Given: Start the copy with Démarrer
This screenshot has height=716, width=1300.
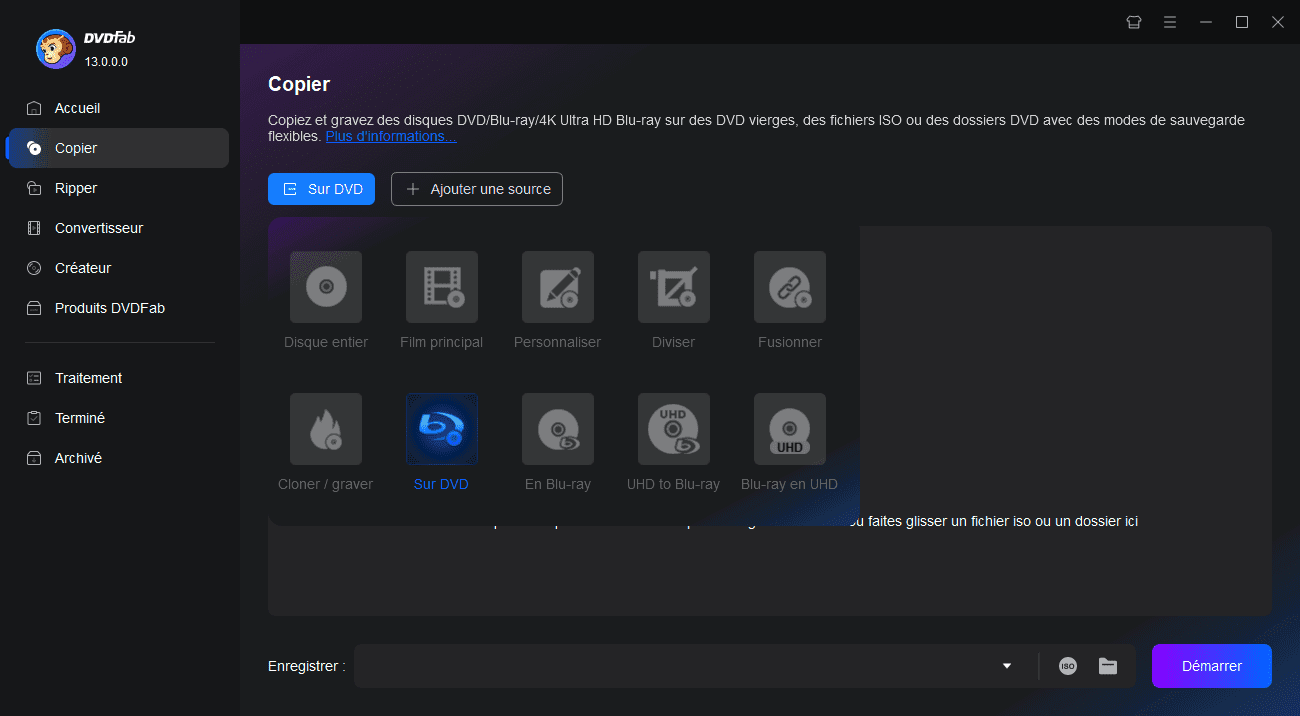Looking at the screenshot, I should coord(1212,666).
